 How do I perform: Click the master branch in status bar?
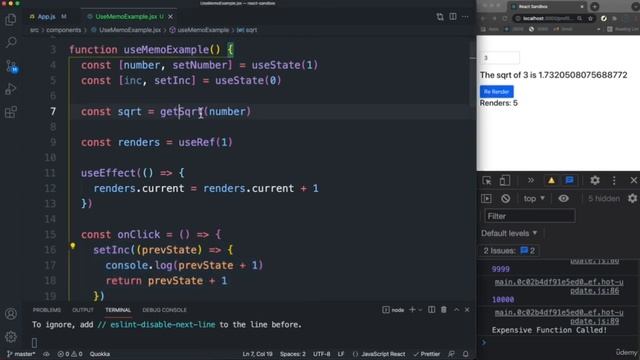pos(21,354)
